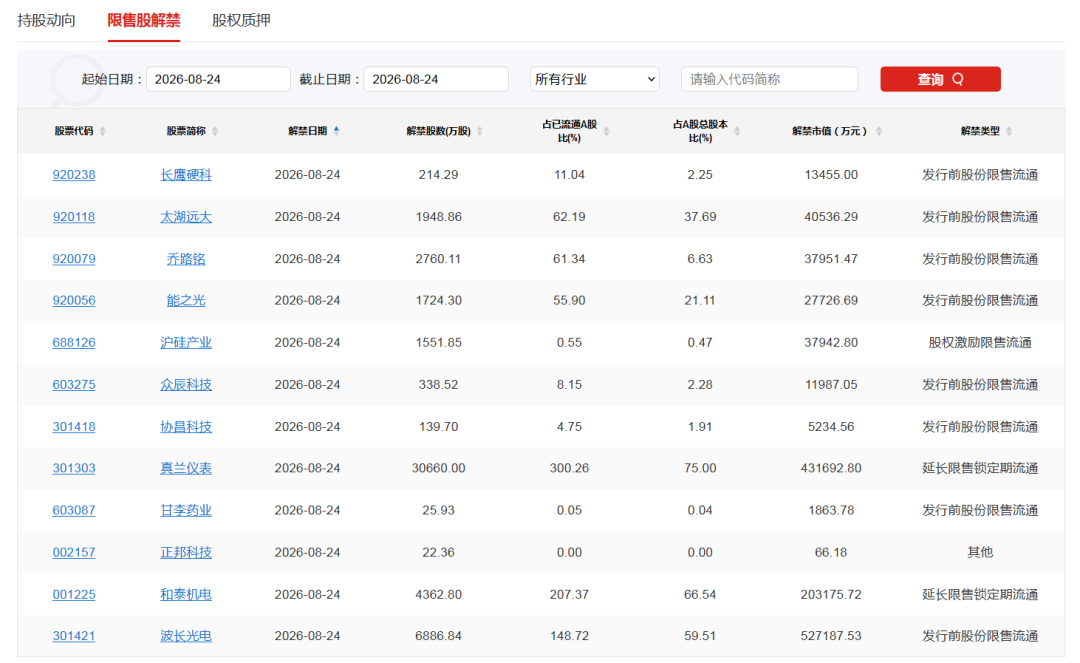Select 能之光's 21.11 percentage cell
Viewport: 1080px width, 663px height.
pos(700,300)
